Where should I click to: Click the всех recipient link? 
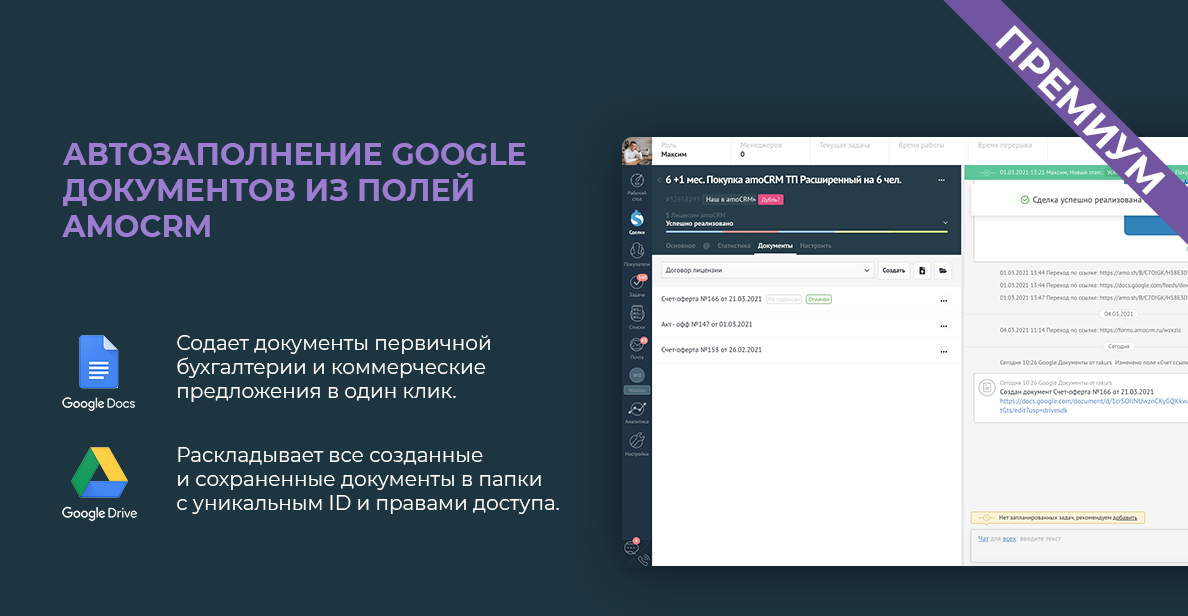click(1009, 539)
